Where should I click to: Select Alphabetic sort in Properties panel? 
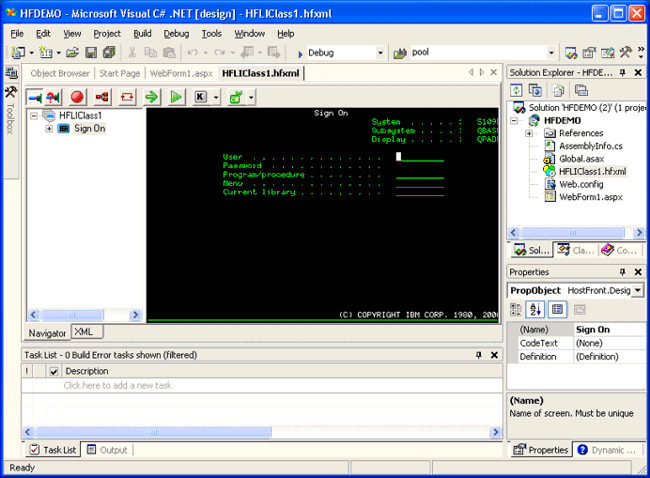(x=535, y=309)
